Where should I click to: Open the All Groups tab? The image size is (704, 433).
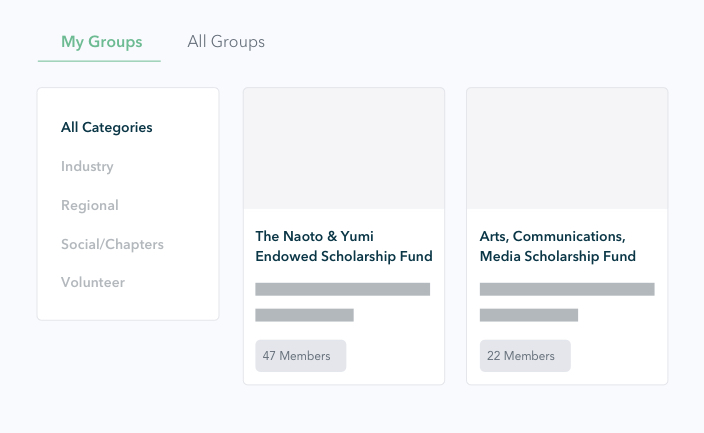(x=226, y=42)
